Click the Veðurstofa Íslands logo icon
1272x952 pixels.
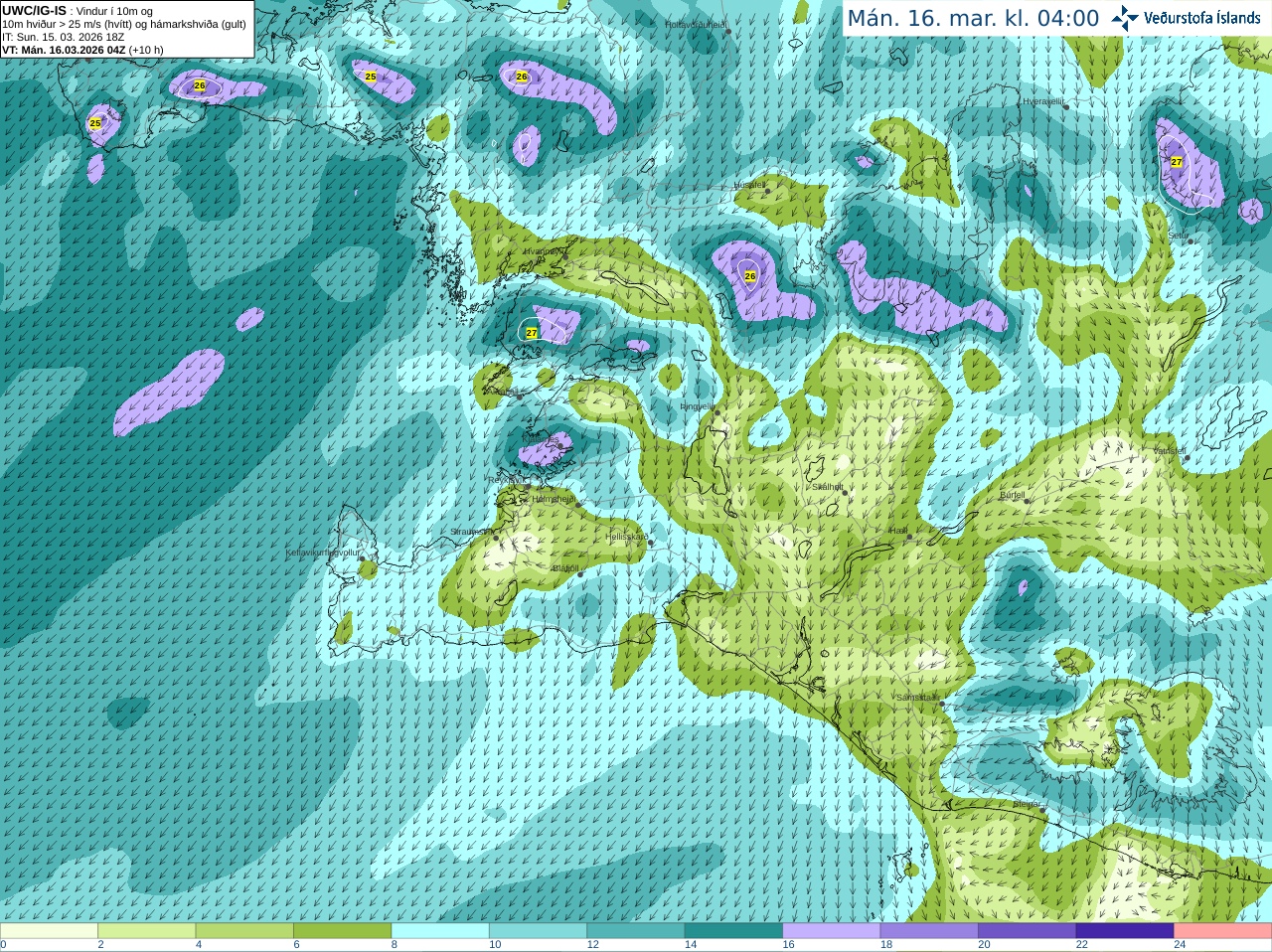[1125, 18]
